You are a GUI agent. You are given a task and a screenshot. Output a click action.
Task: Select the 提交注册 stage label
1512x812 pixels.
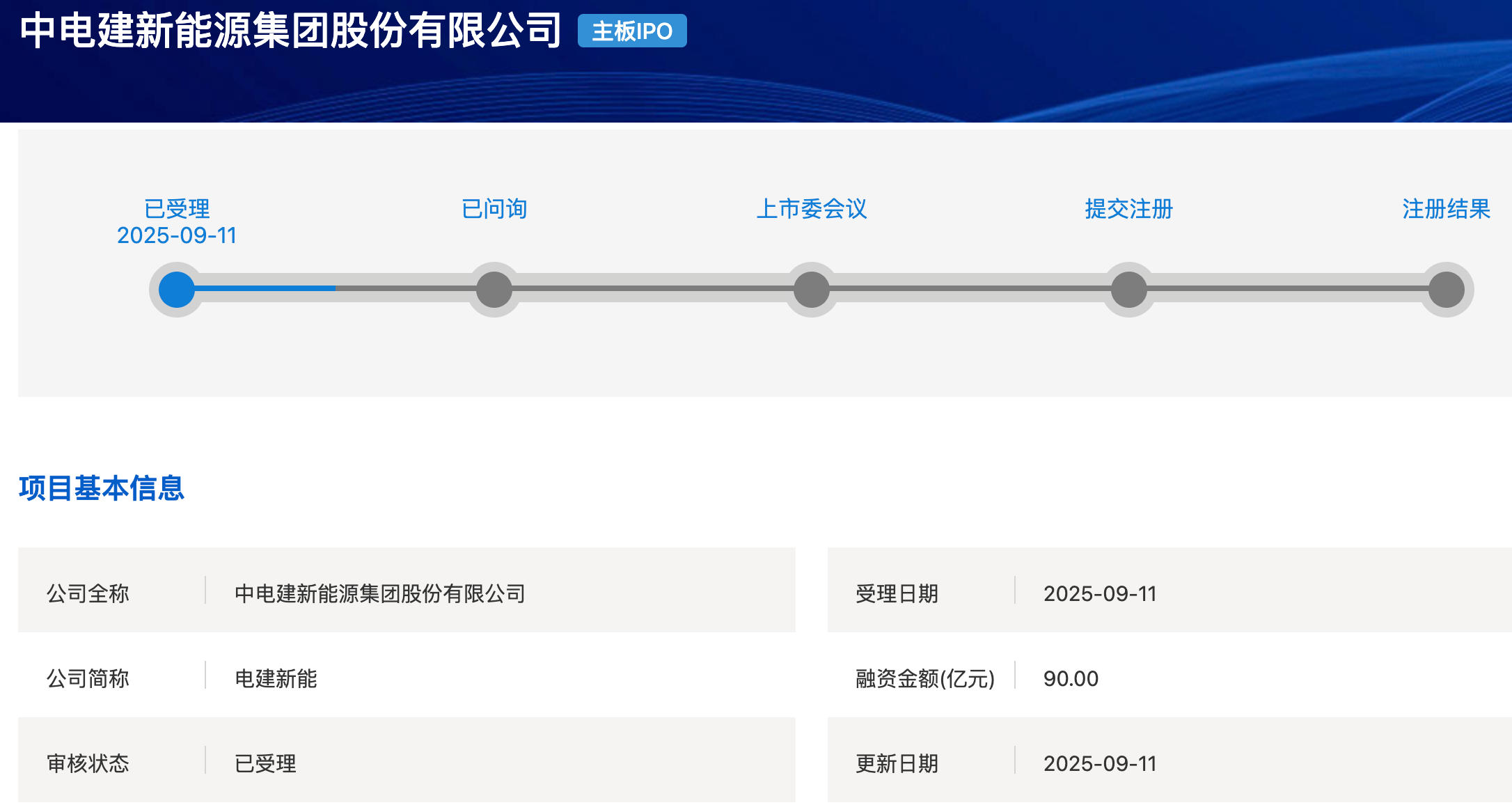(x=1129, y=208)
